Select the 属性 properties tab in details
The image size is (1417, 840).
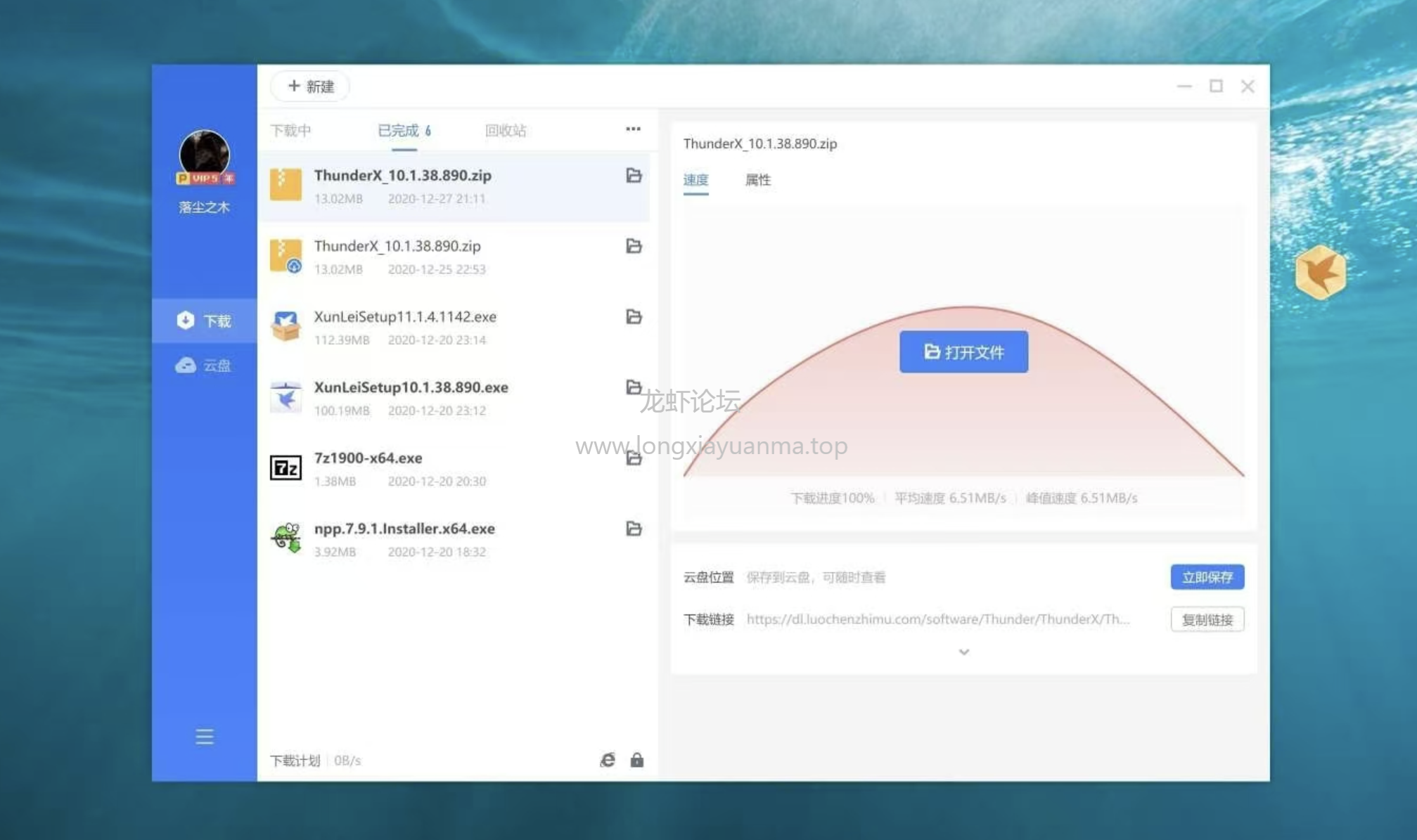758,179
